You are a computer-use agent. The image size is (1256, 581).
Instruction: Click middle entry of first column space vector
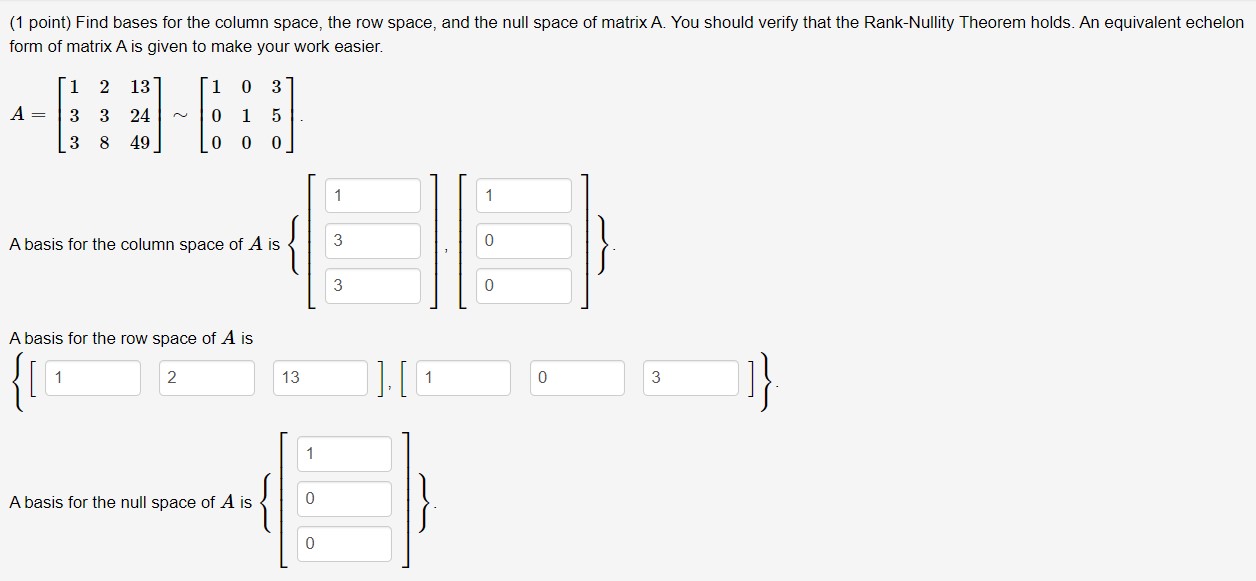click(x=373, y=241)
